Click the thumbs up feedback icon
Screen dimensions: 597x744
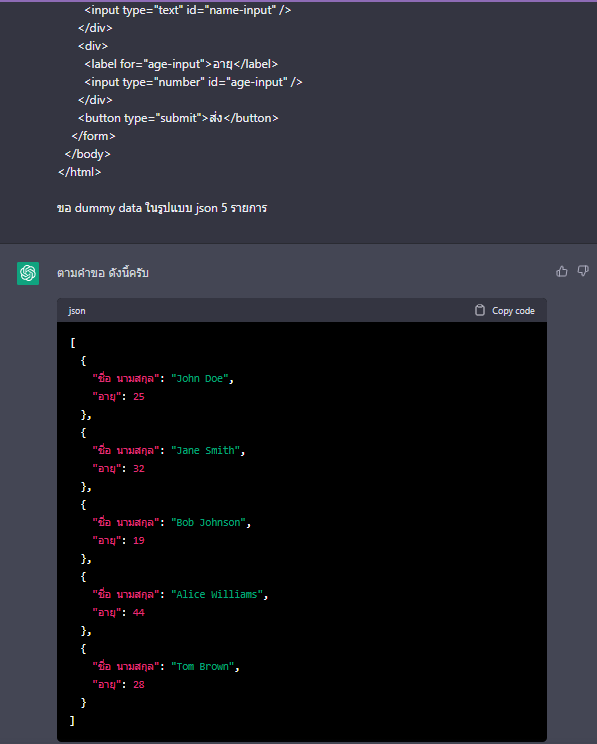point(561,271)
